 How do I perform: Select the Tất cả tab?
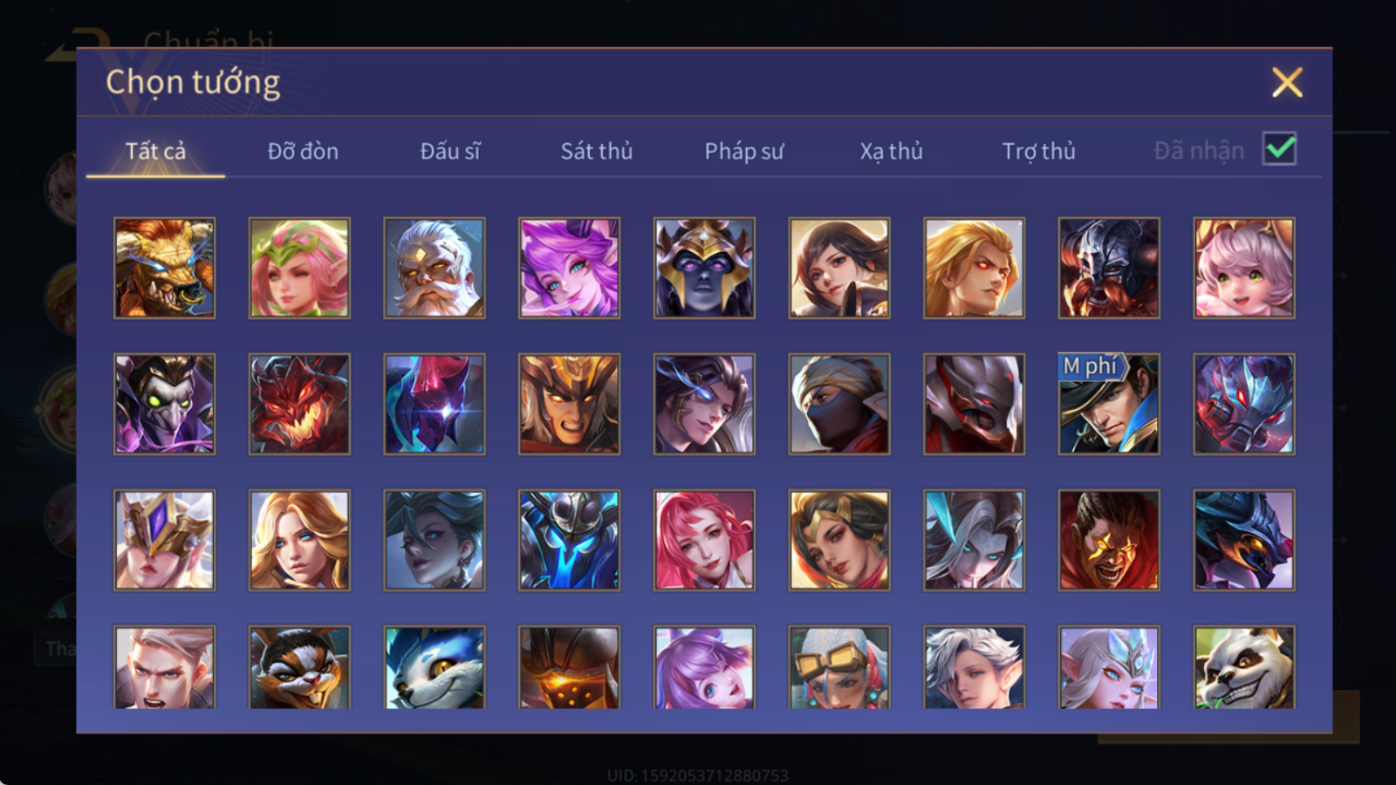156,151
